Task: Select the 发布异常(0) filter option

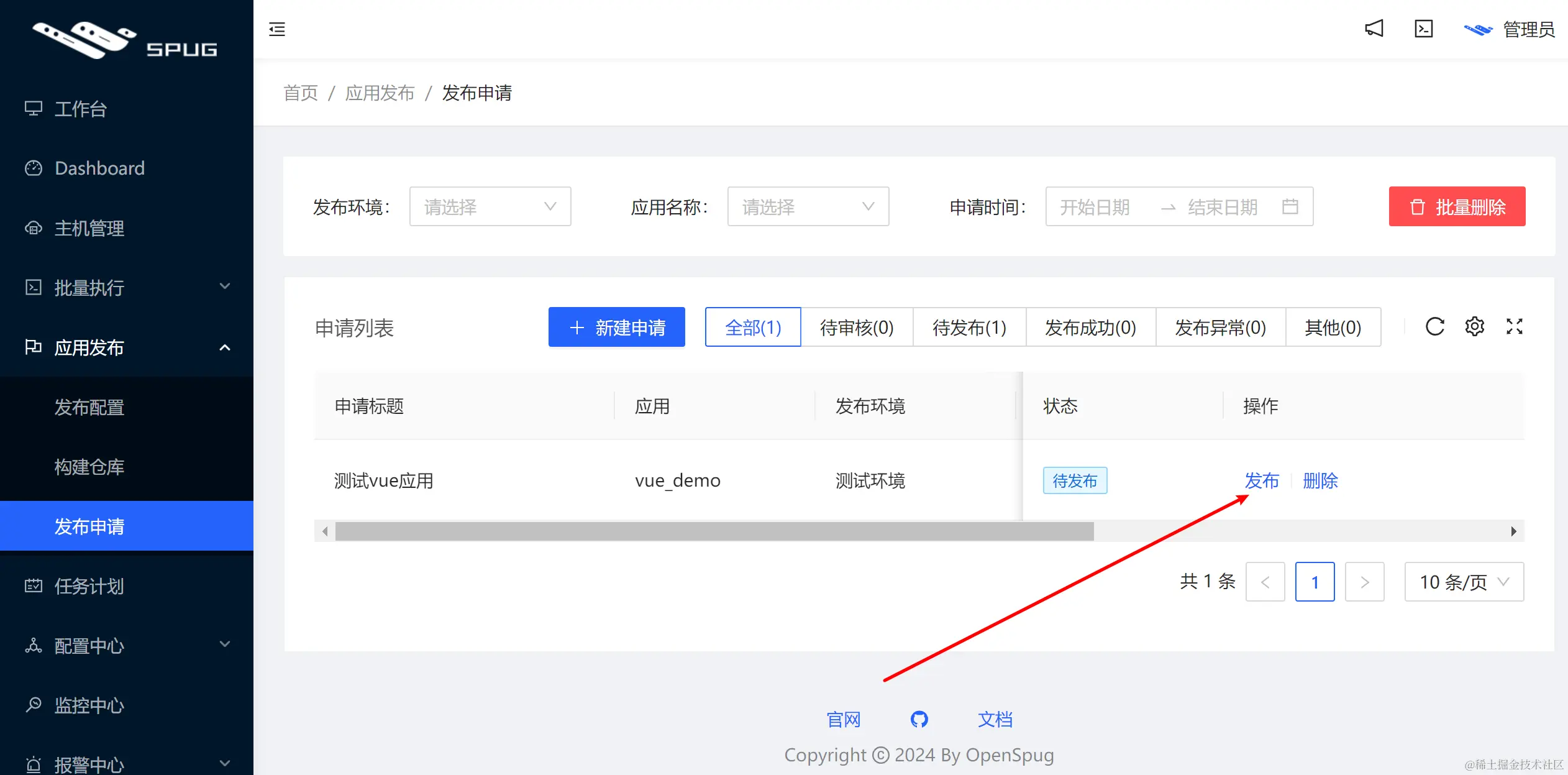Action: 1220,327
